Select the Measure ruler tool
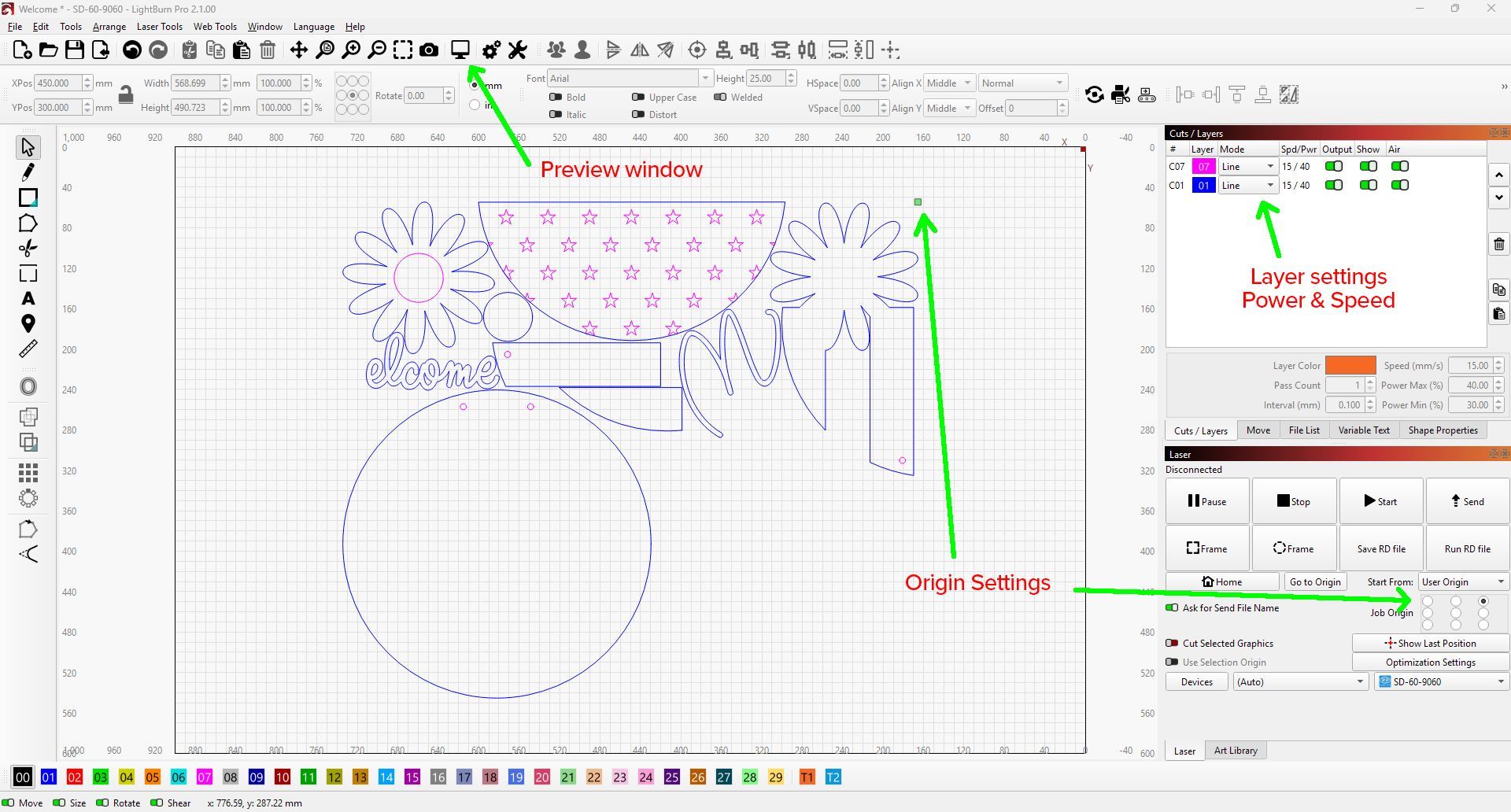The image size is (1511, 812). 28,349
